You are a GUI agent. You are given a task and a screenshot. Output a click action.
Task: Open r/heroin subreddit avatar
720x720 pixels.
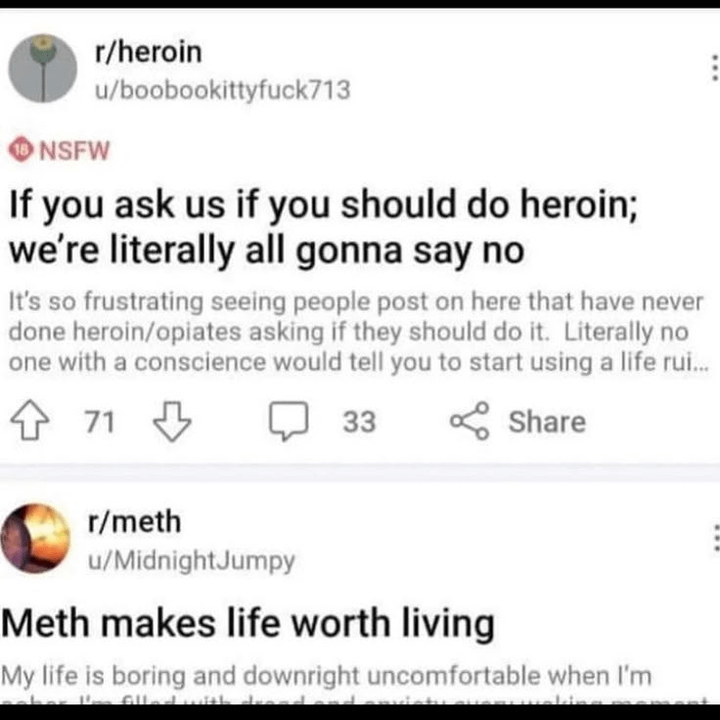43,68
